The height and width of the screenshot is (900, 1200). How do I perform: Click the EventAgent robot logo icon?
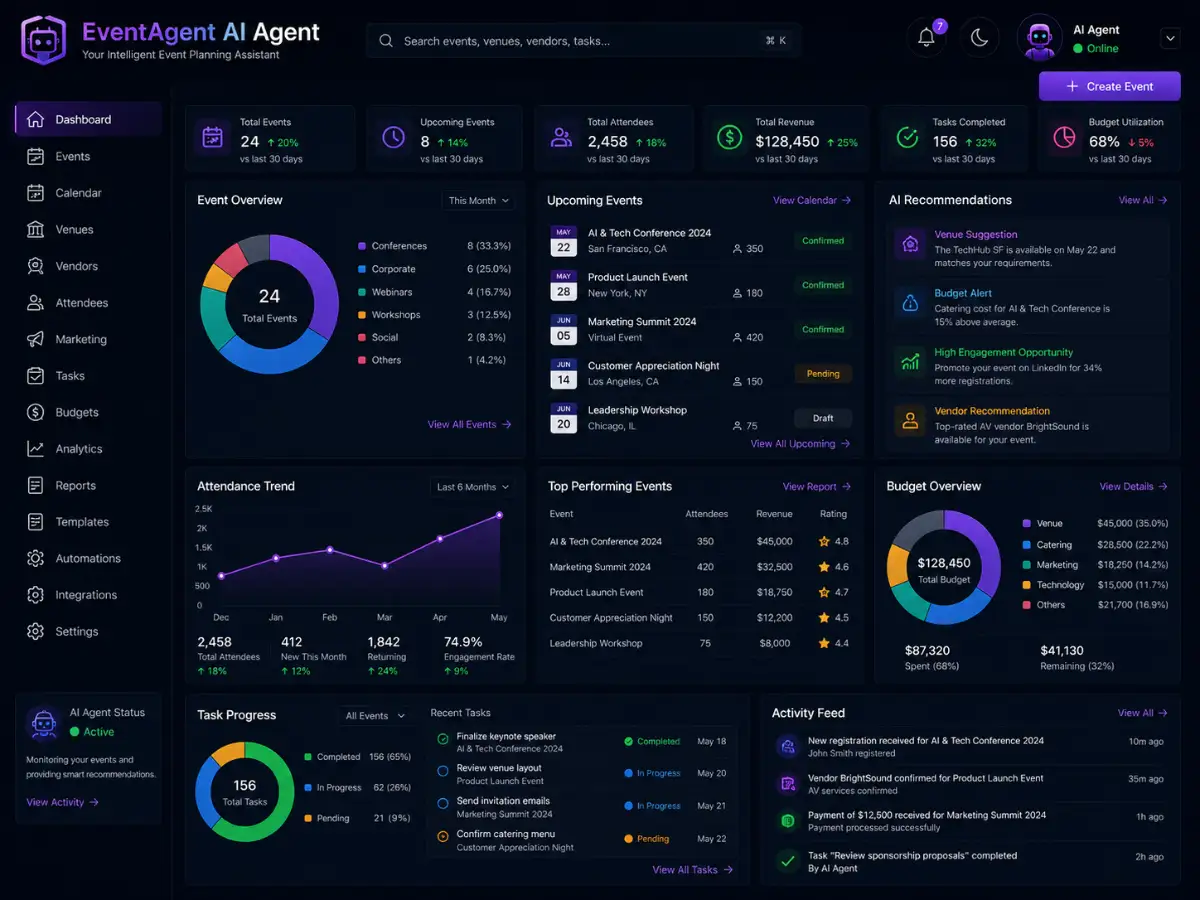43,40
